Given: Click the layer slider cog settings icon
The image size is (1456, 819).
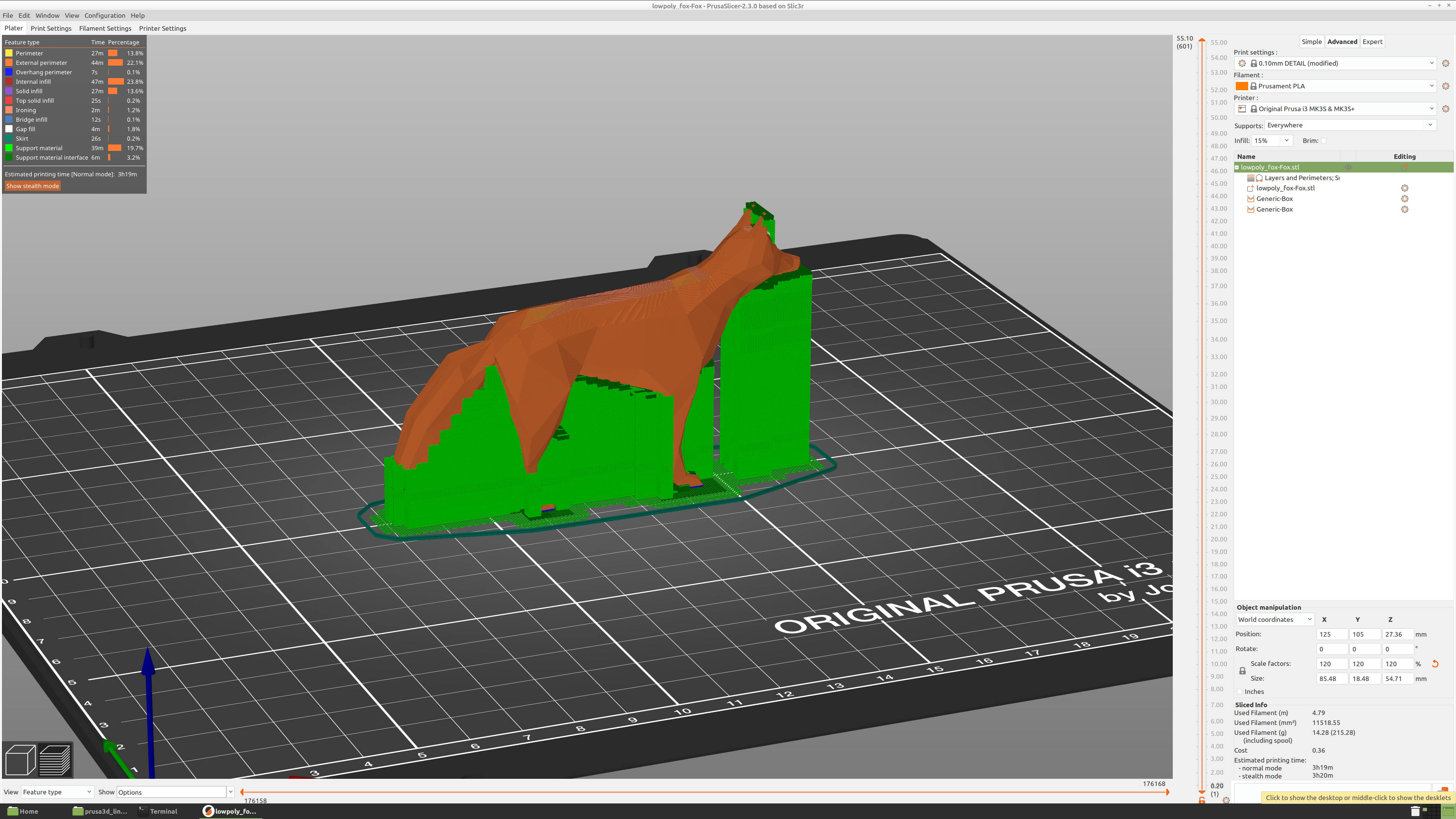Looking at the screenshot, I should click(1226, 800).
